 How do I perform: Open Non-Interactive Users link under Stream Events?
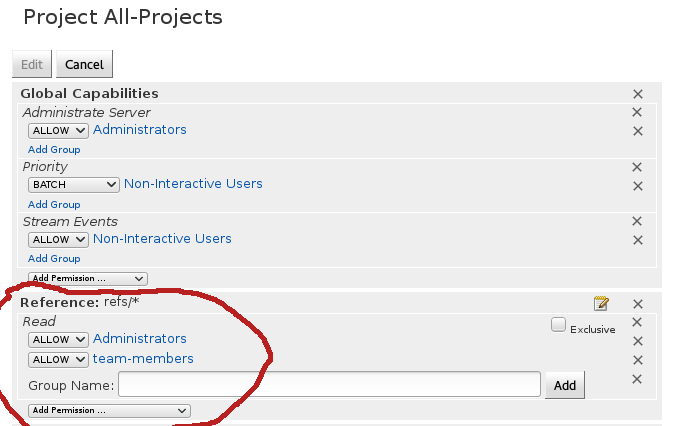tap(162, 238)
